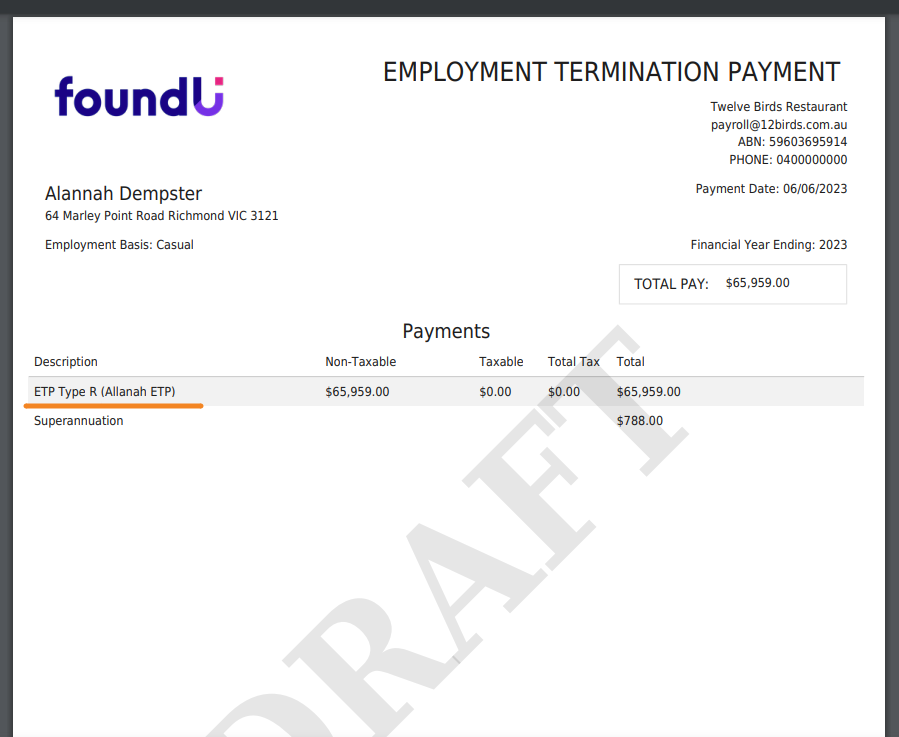Image resolution: width=899 pixels, height=737 pixels.
Task: Click the Description column header
Action: [x=66, y=362]
